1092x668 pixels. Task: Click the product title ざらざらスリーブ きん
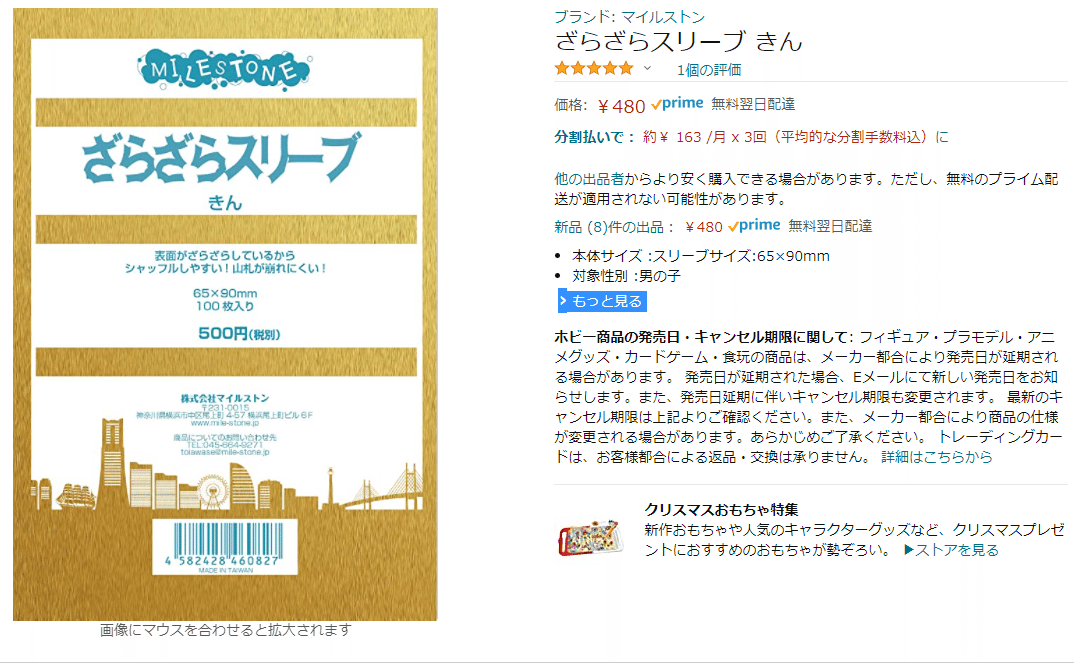pos(678,42)
